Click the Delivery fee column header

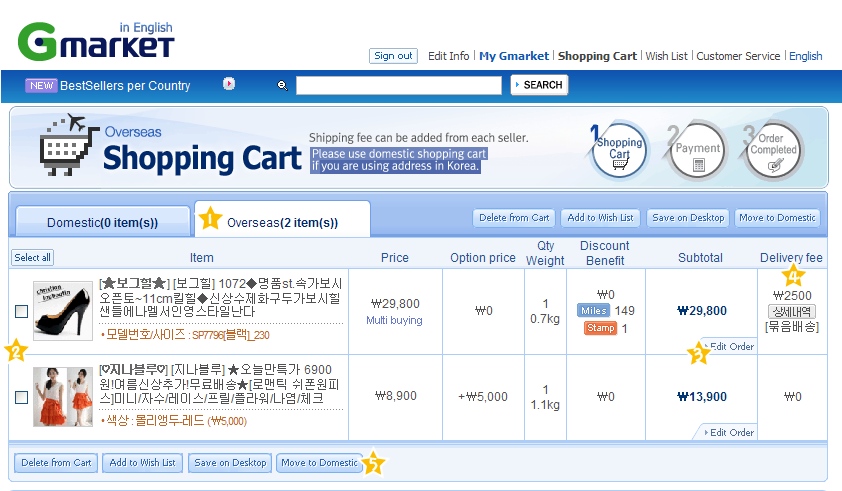click(x=791, y=257)
